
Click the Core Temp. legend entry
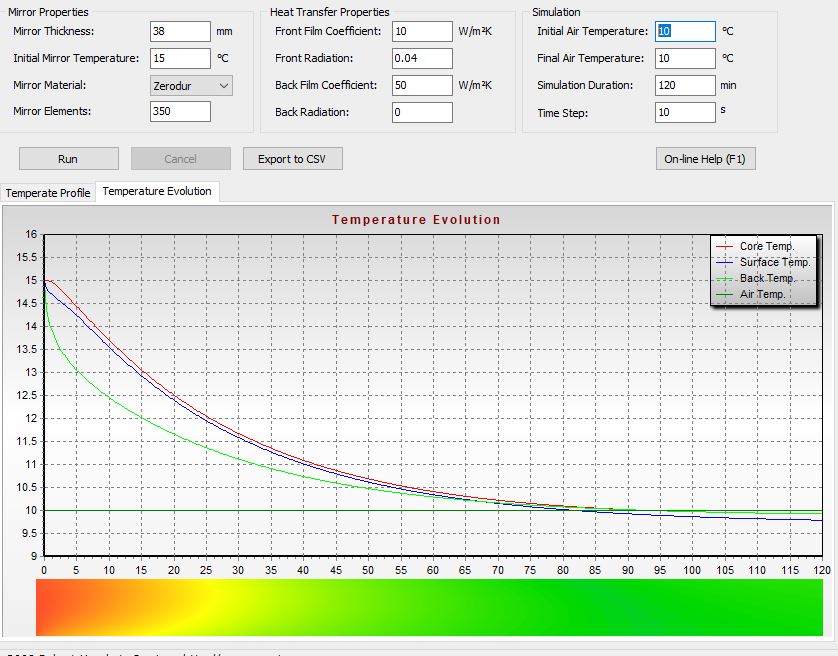[x=766, y=246]
